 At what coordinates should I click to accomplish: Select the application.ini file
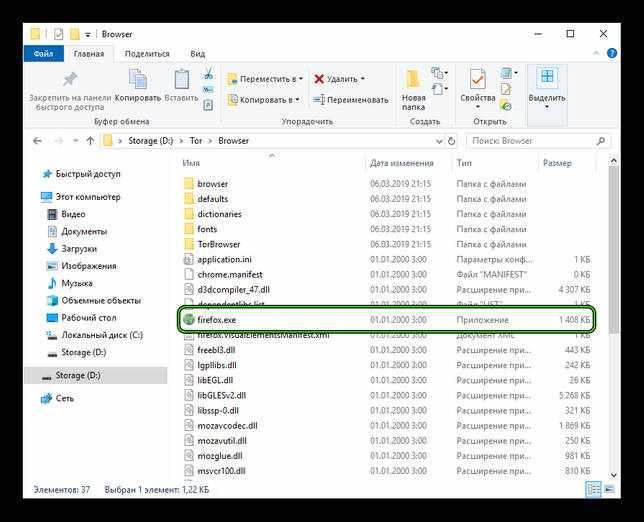[217, 260]
